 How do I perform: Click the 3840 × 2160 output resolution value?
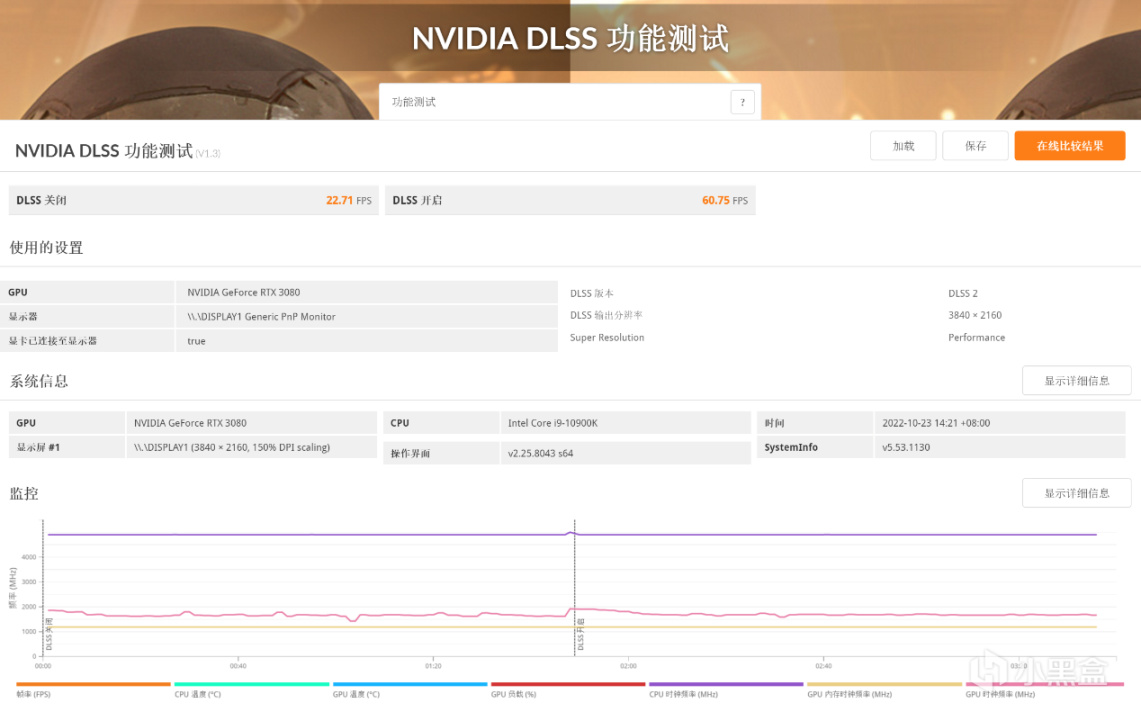coord(975,315)
